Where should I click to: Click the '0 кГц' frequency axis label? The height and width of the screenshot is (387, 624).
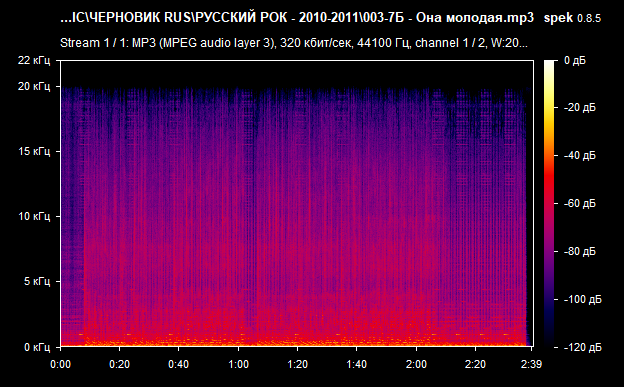point(37,347)
